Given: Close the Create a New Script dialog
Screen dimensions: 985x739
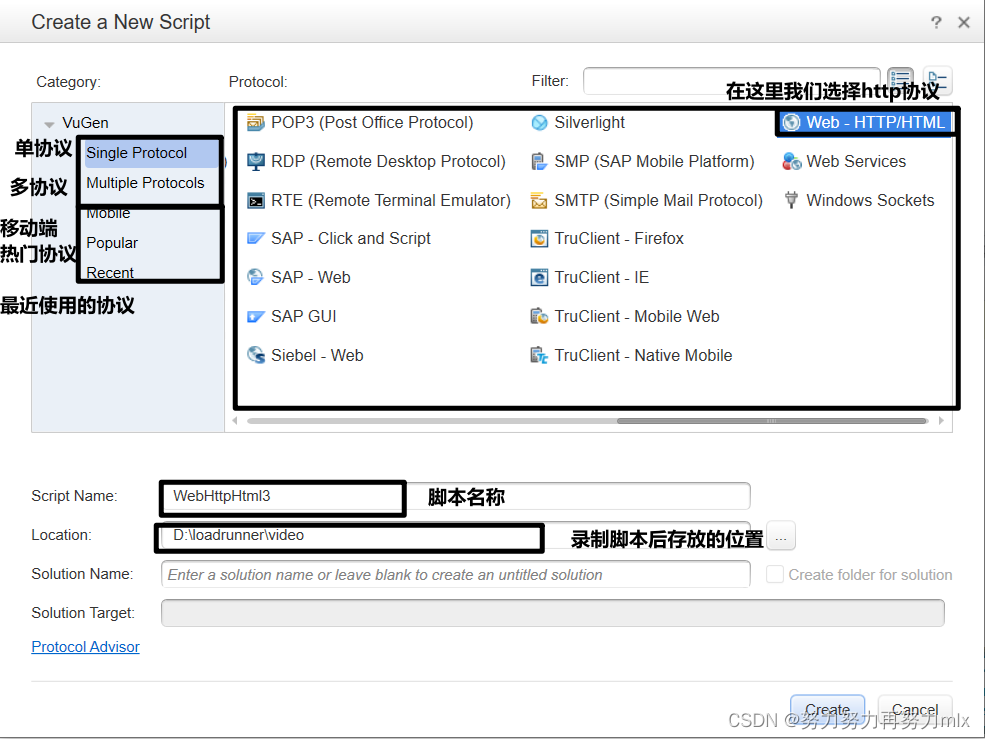Looking at the screenshot, I should click(964, 23).
